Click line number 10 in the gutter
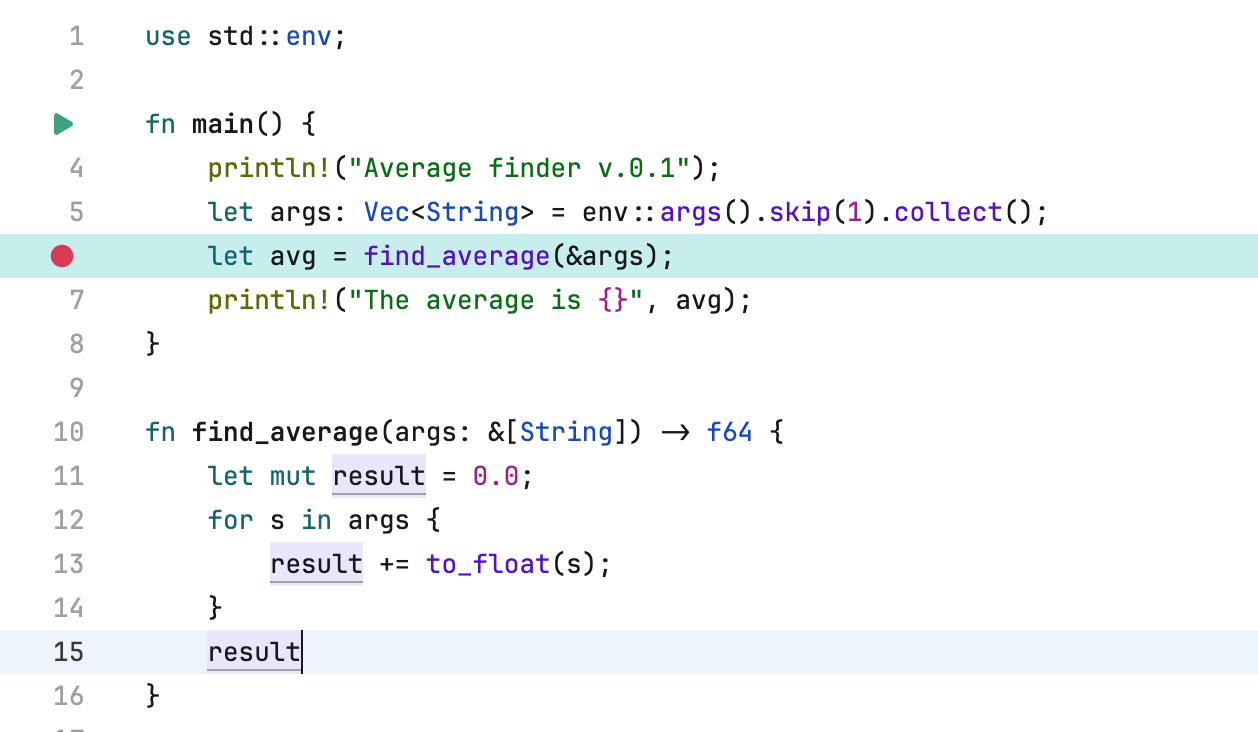1258x732 pixels. tap(68, 432)
